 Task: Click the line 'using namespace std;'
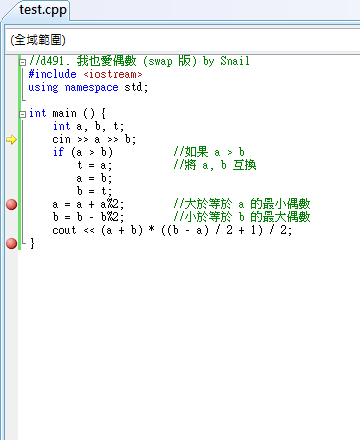pos(88,87)
